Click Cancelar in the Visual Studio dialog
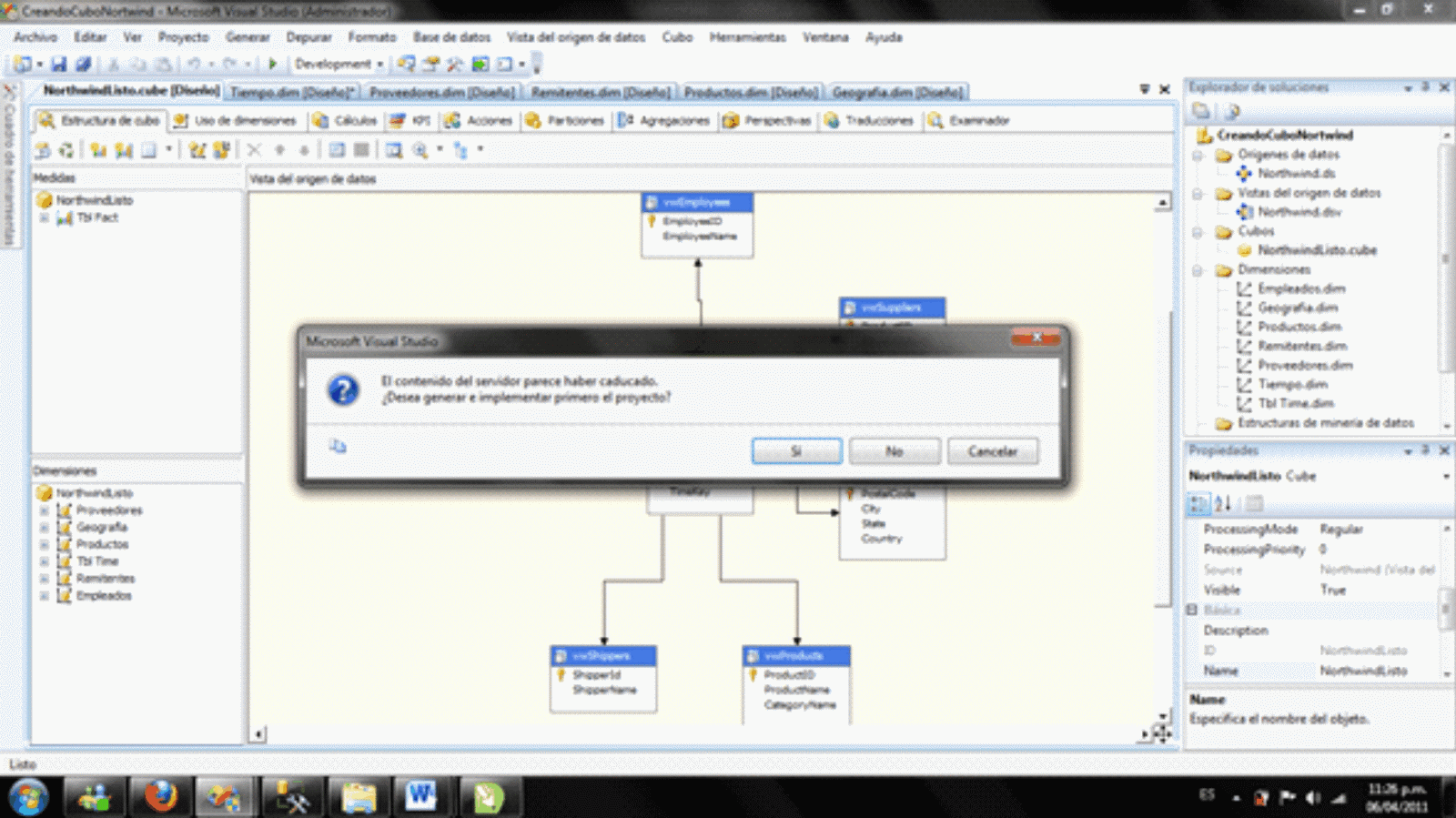 [992, 451]
